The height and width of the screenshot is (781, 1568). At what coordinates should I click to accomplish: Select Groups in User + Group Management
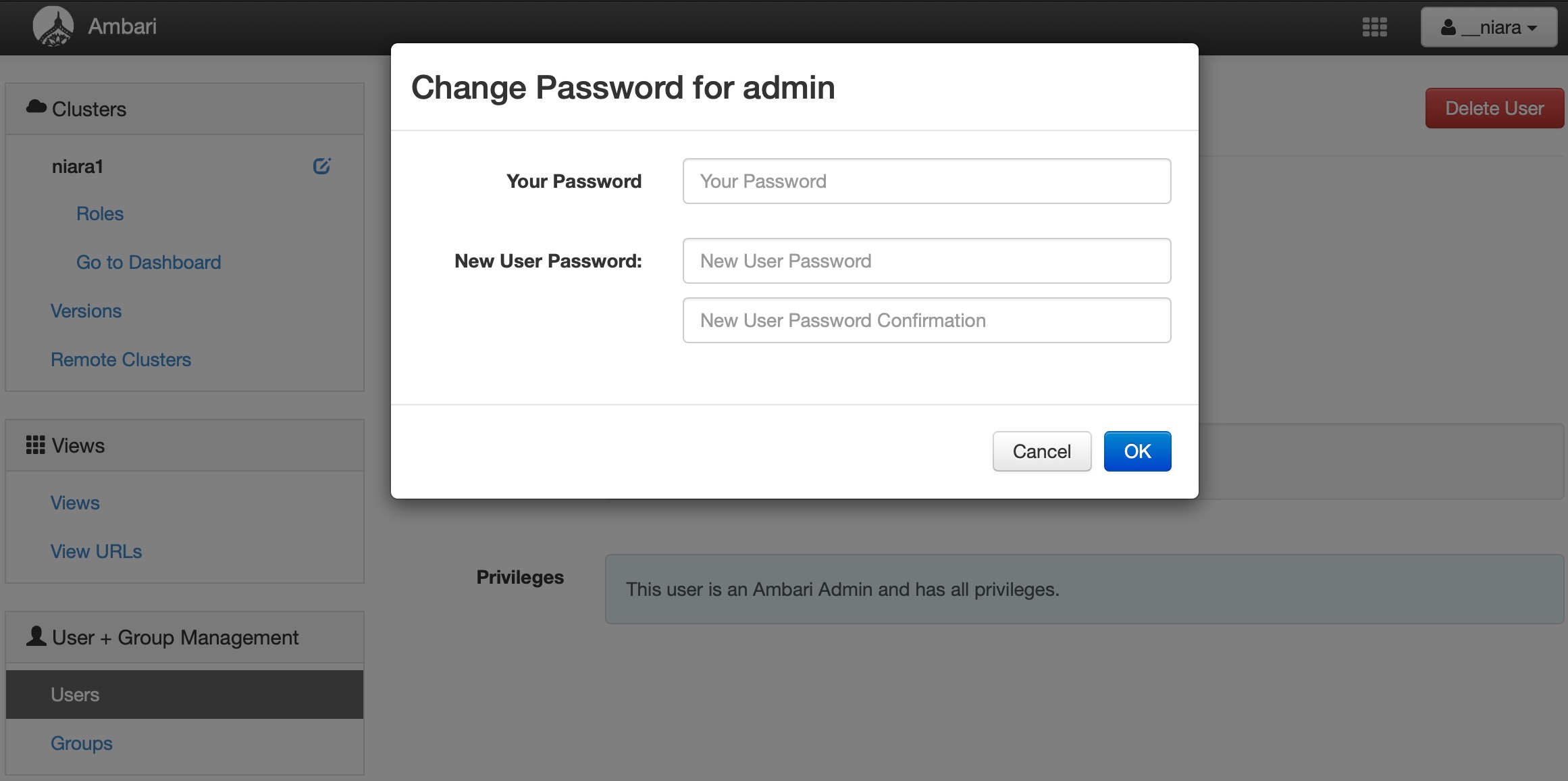tap(82, 743)
